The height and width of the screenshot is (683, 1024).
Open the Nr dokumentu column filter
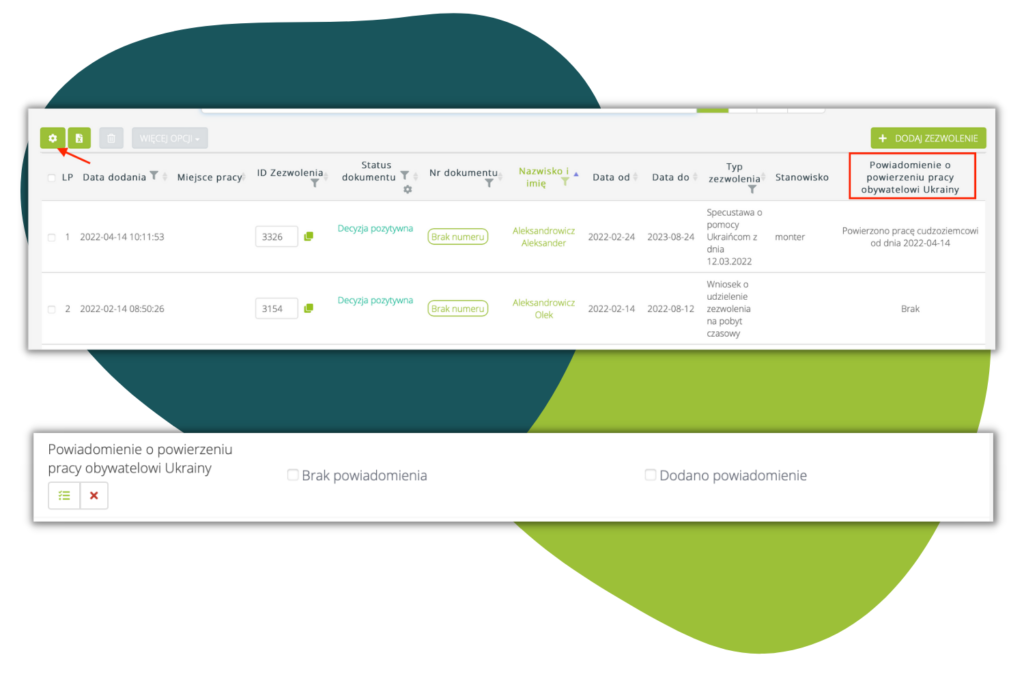(489, 183)
